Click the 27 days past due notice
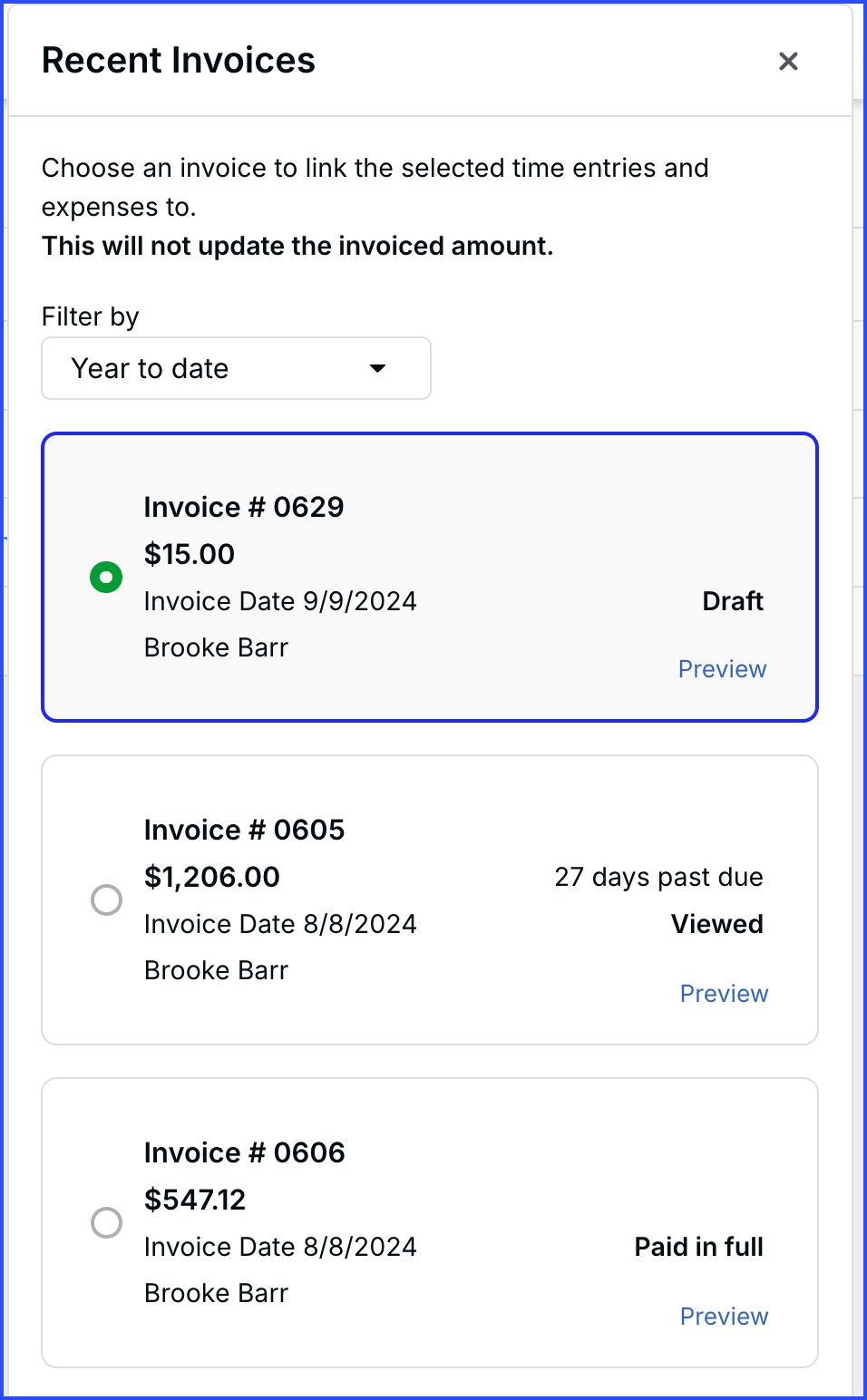This screenshot has height=1400, width=867. pos(658,877)
